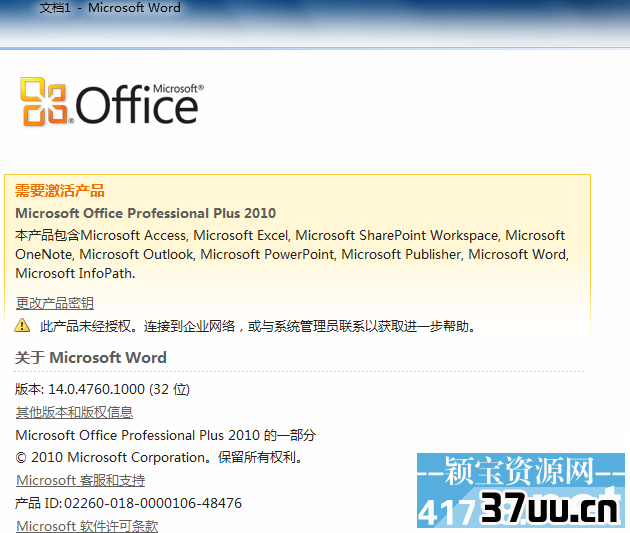Viewport: 630px width, 533px height.
Task: Click the 本产品包含Microsoft Access product list paragraph
Action: (x=292, y=254)
